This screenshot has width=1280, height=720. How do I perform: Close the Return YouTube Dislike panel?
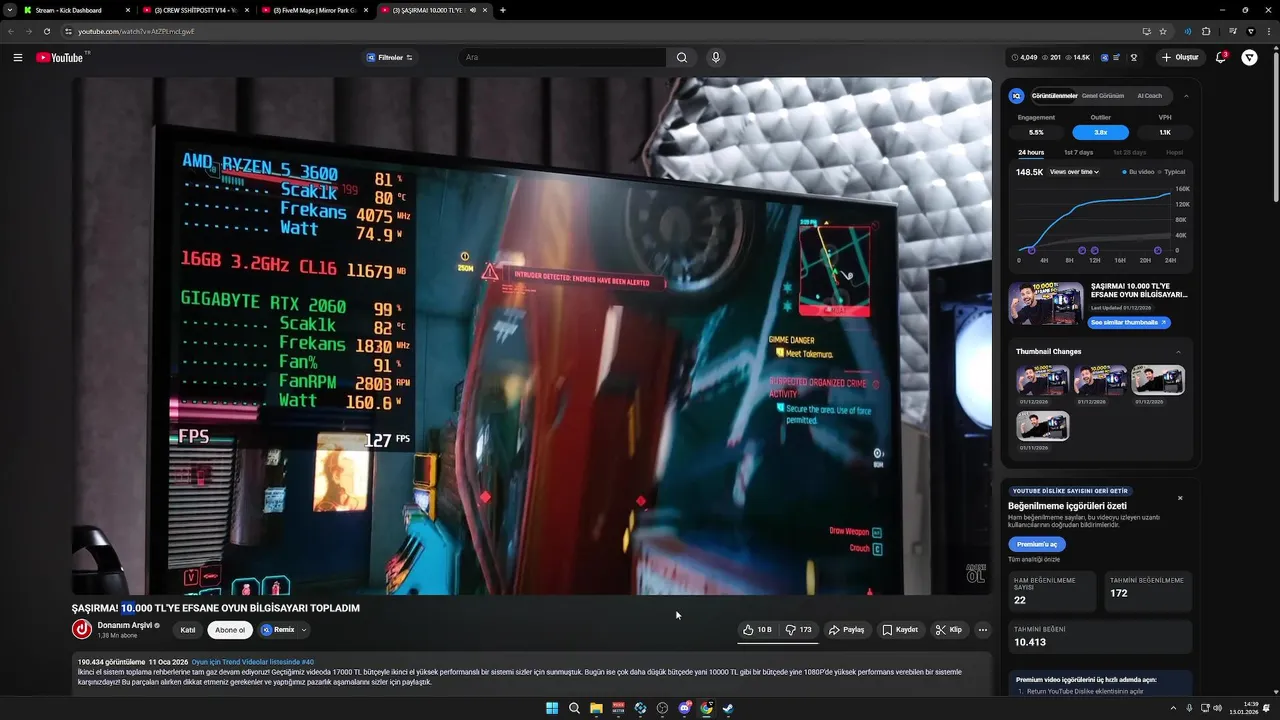[1180, 497]
